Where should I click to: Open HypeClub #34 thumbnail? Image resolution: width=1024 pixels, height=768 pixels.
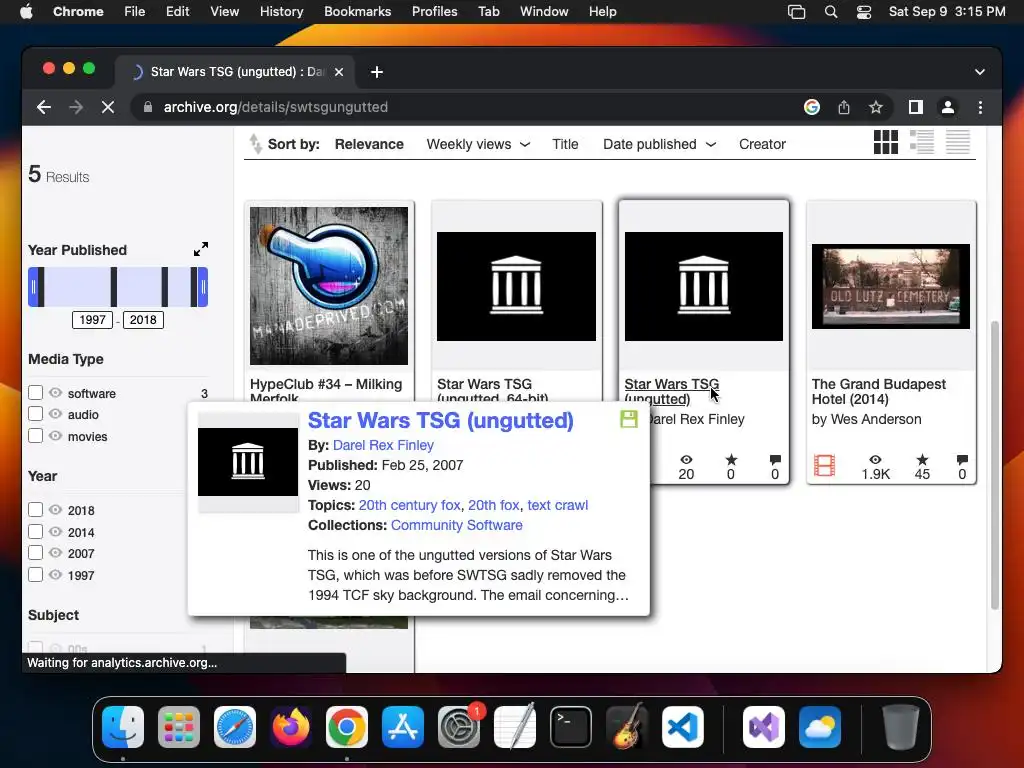pyautogui.click(x=329, y=286)
